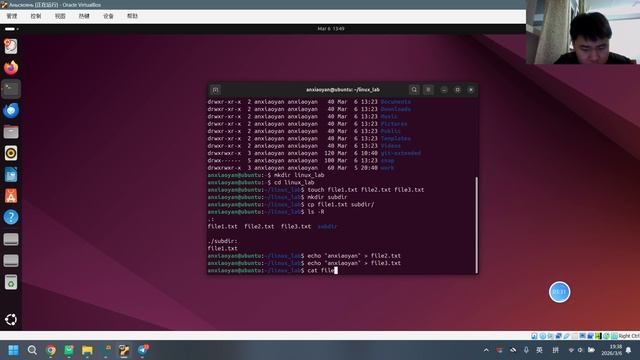Open the Trash icon in the dock

tap(11, 282)
